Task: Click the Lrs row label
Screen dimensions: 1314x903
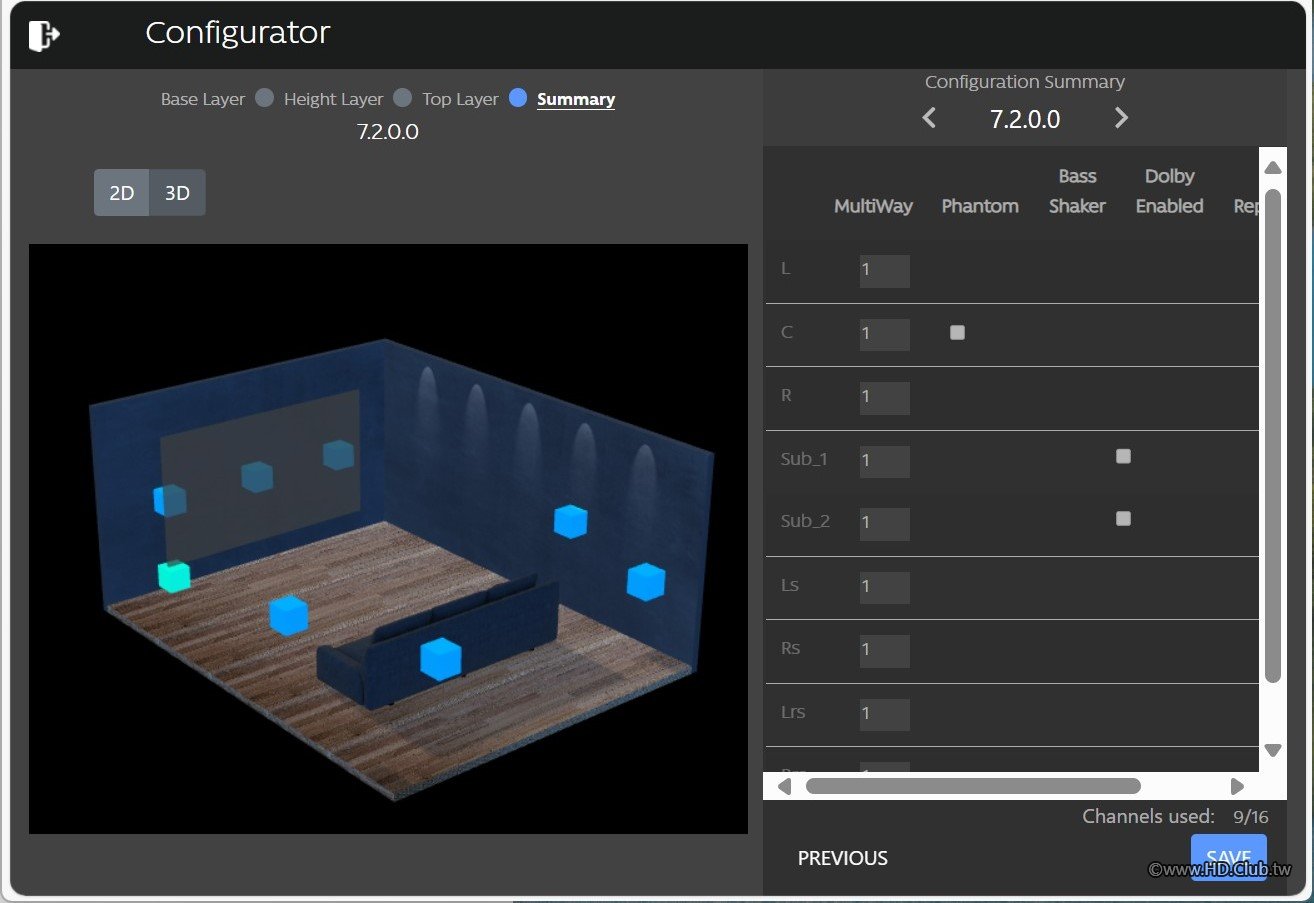Action: 793,712
